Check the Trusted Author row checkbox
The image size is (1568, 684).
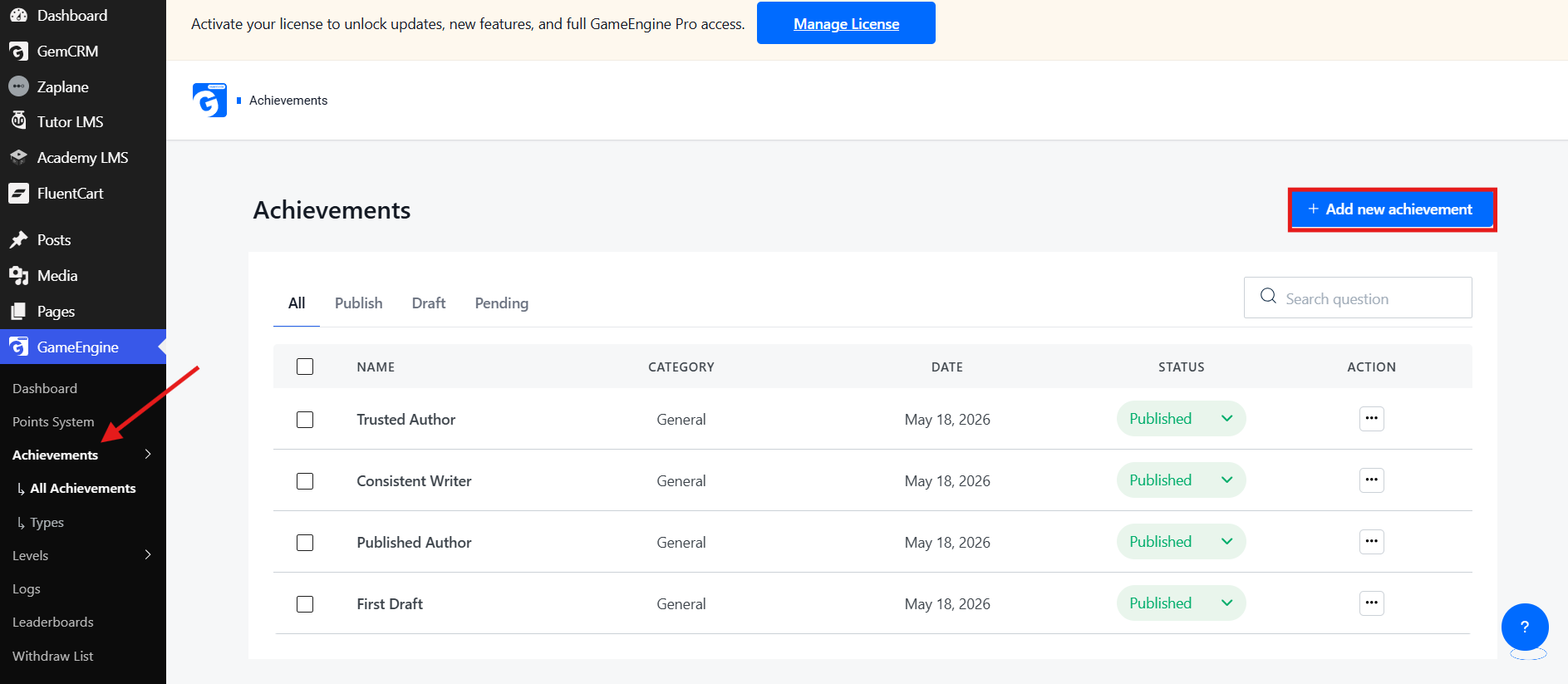(305, 420)
